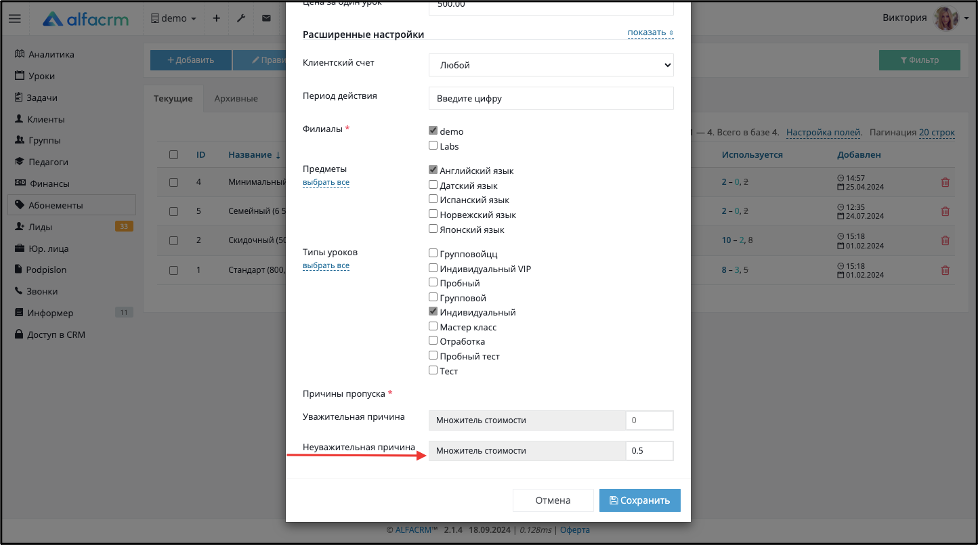Click the Сохранить button

(640, 500)
